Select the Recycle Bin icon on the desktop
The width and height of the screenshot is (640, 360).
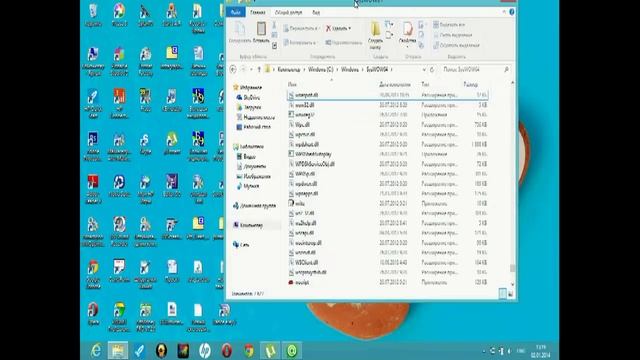93,15
